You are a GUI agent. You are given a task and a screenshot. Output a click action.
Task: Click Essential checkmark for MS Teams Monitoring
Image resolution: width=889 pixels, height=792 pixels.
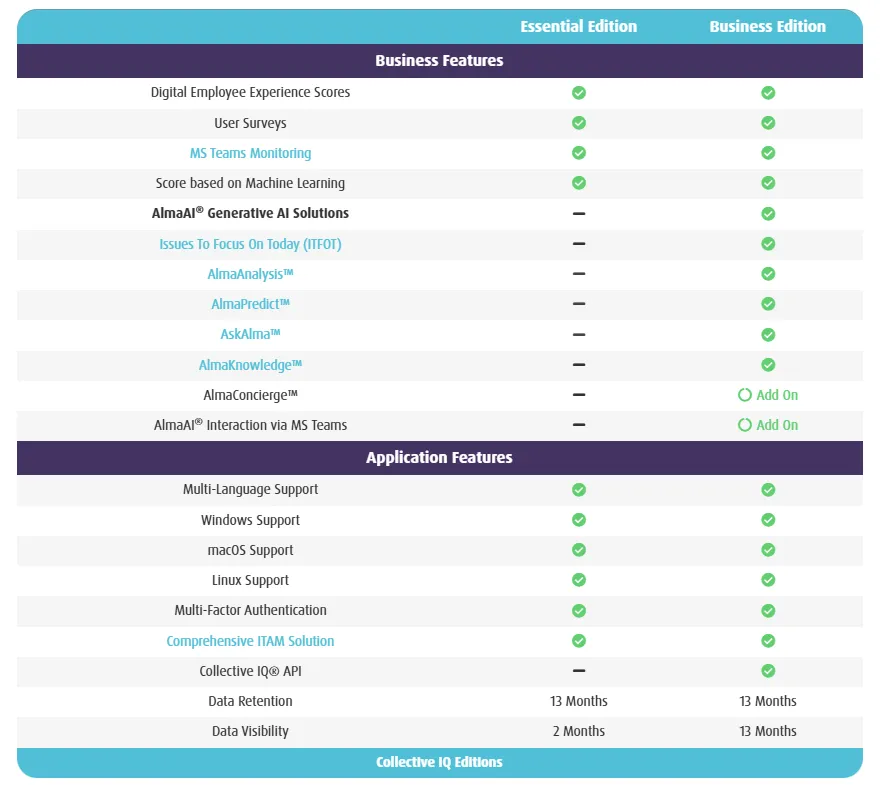(x=579, y=153)
